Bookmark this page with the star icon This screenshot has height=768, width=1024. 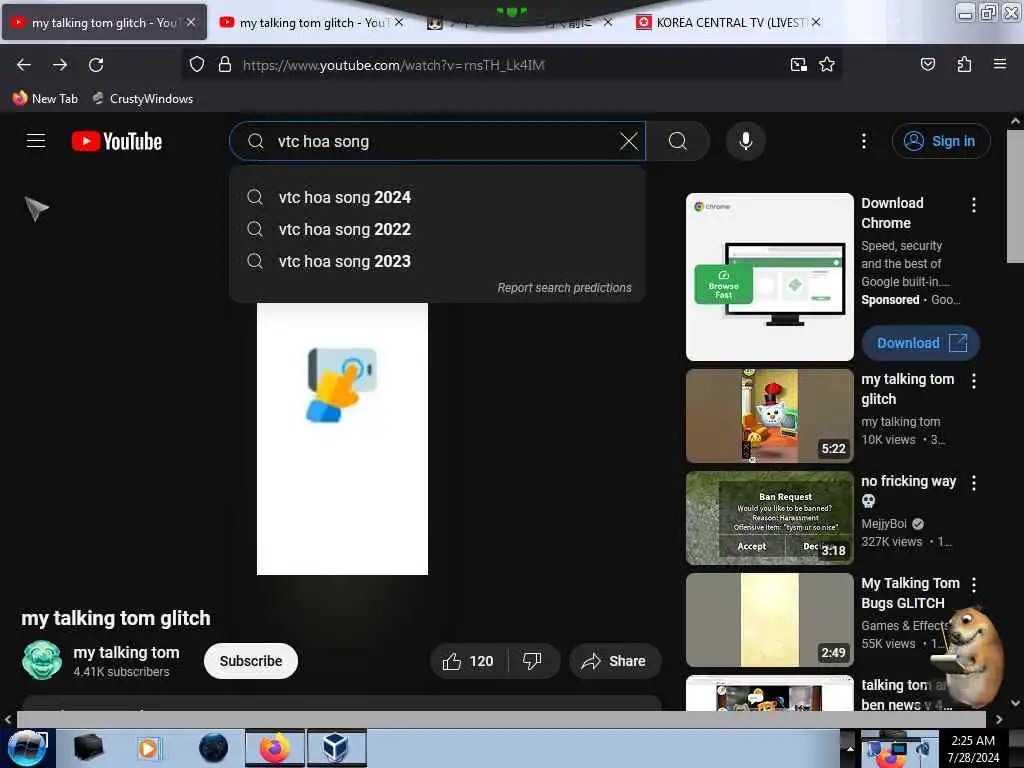(x=827, y=64)
